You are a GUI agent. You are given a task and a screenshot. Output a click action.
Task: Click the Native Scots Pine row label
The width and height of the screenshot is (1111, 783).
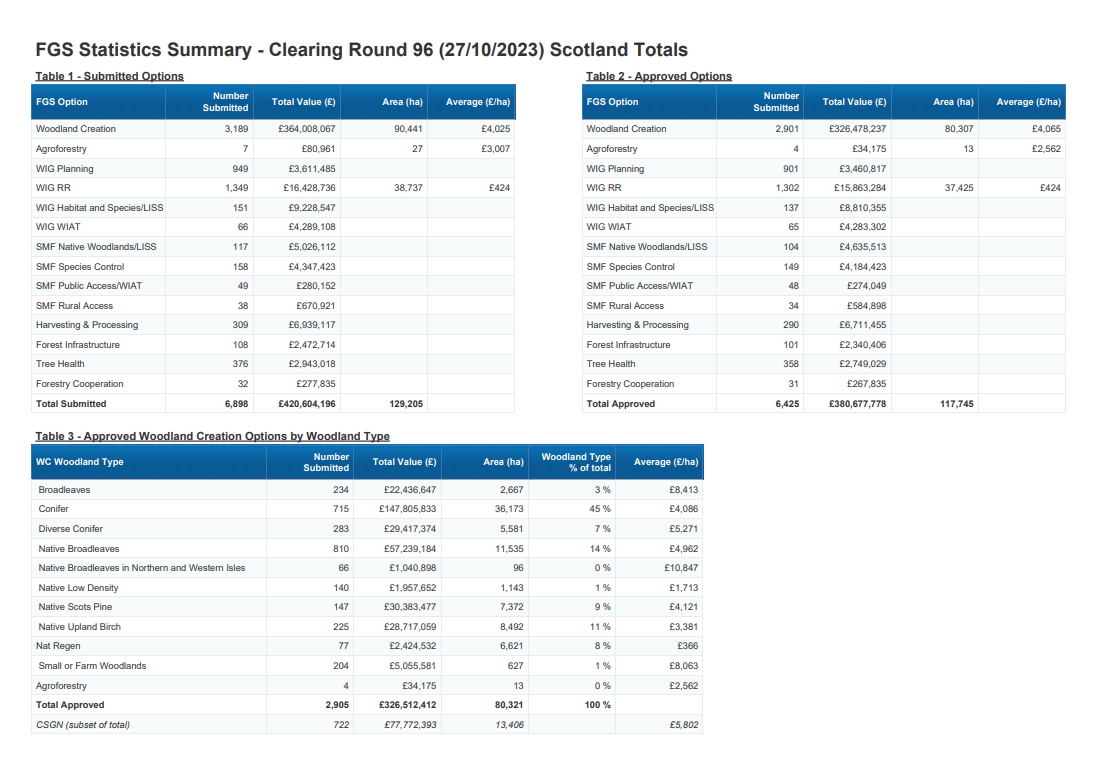pyautogui.click(x=75, y=607)
